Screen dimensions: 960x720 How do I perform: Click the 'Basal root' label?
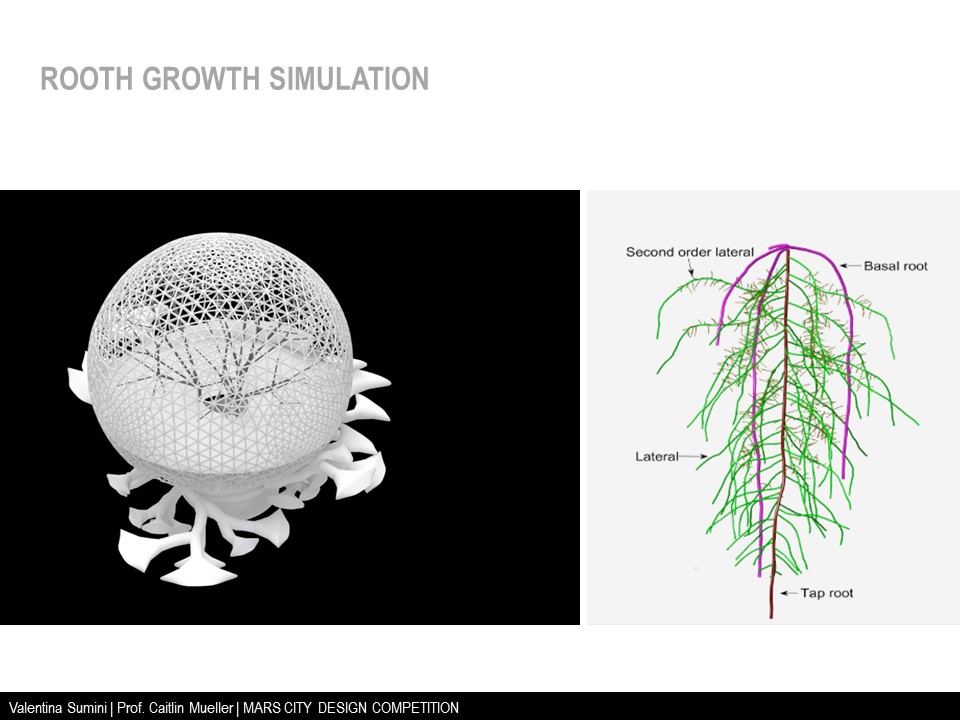coord(896,266)
